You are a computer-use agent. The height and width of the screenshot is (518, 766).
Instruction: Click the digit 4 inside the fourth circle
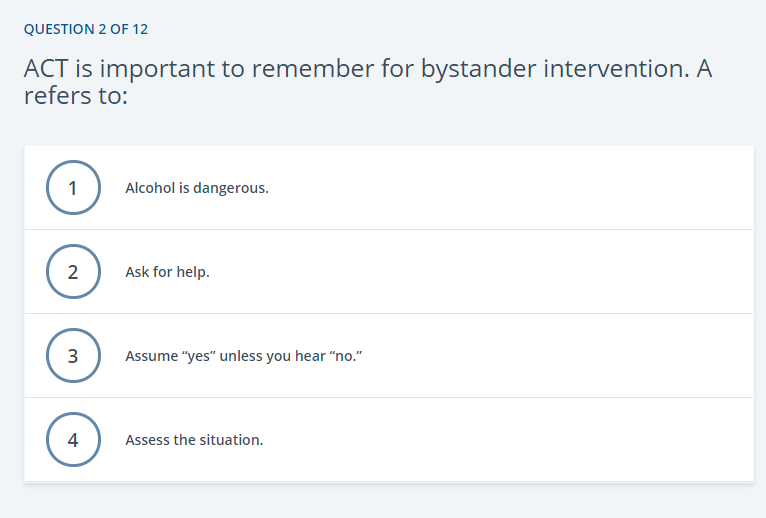[x=73, y=440]
